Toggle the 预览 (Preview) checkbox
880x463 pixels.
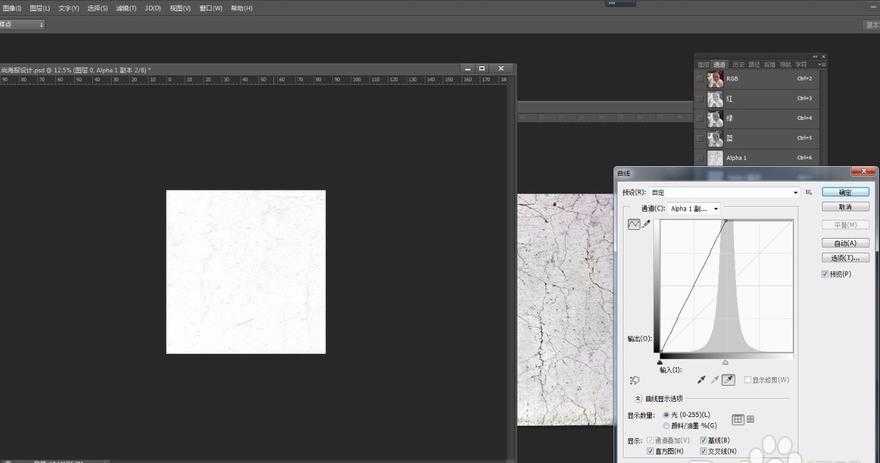click(x=825, y=274)
